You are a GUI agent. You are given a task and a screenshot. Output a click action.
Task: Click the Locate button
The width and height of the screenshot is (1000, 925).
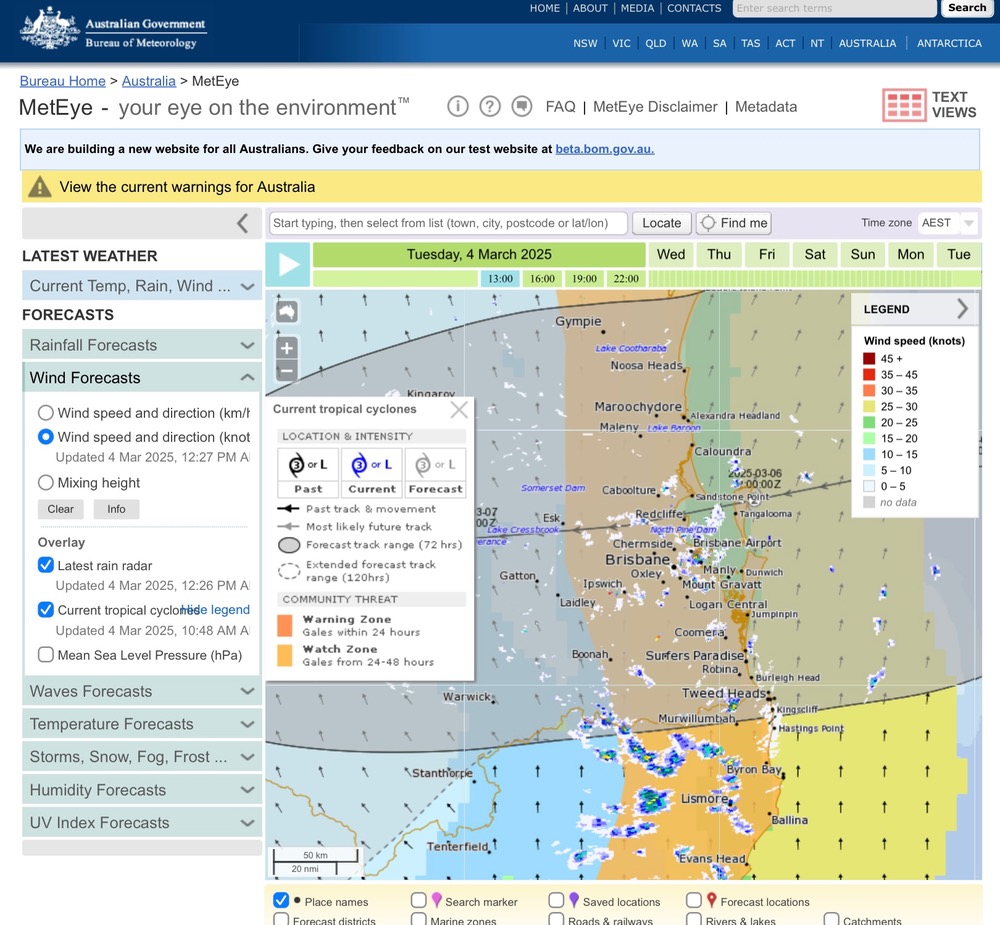click(661, 223)
